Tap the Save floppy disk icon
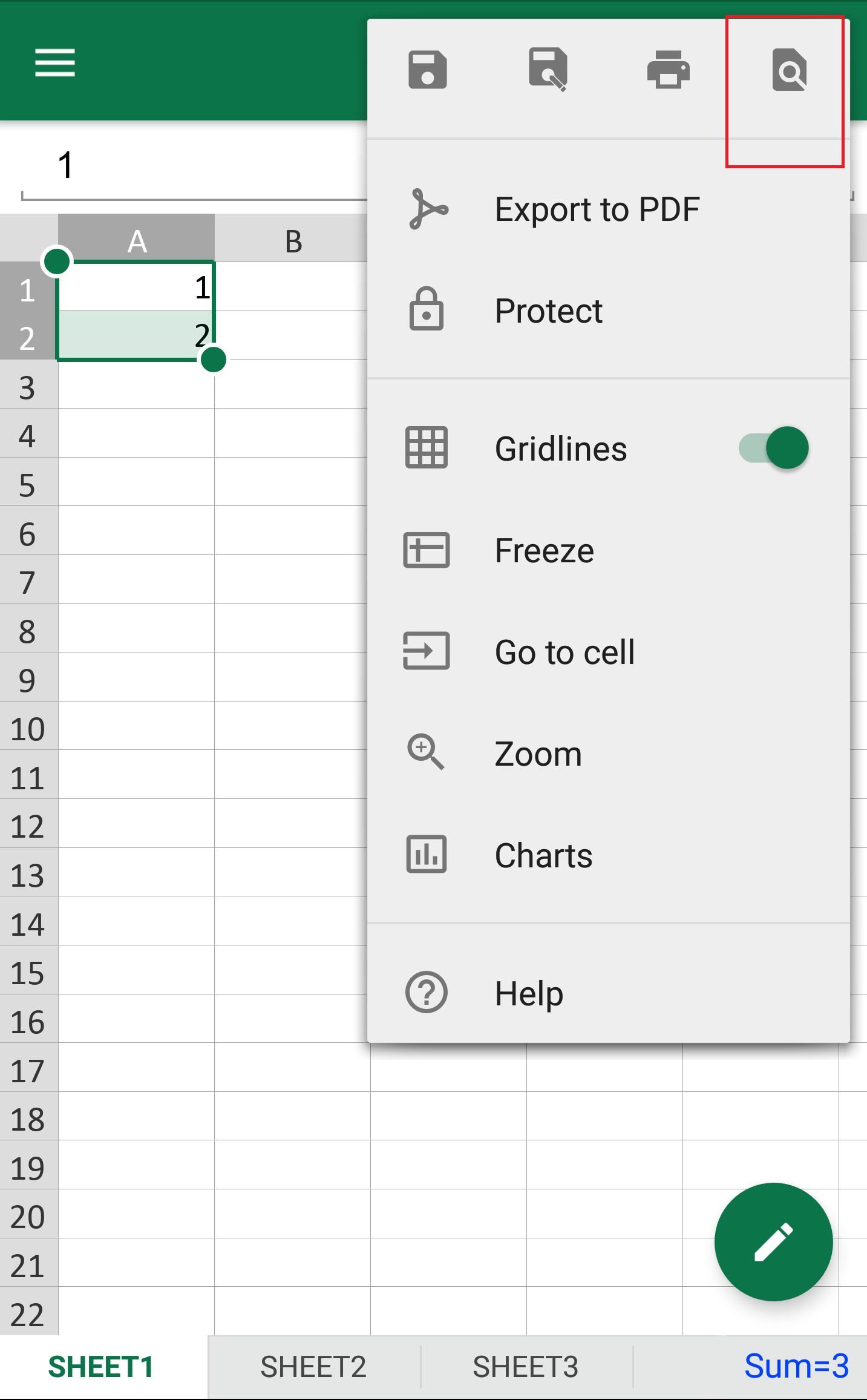The width and height of the screenshot is (867, 1400). pos(427,70)
